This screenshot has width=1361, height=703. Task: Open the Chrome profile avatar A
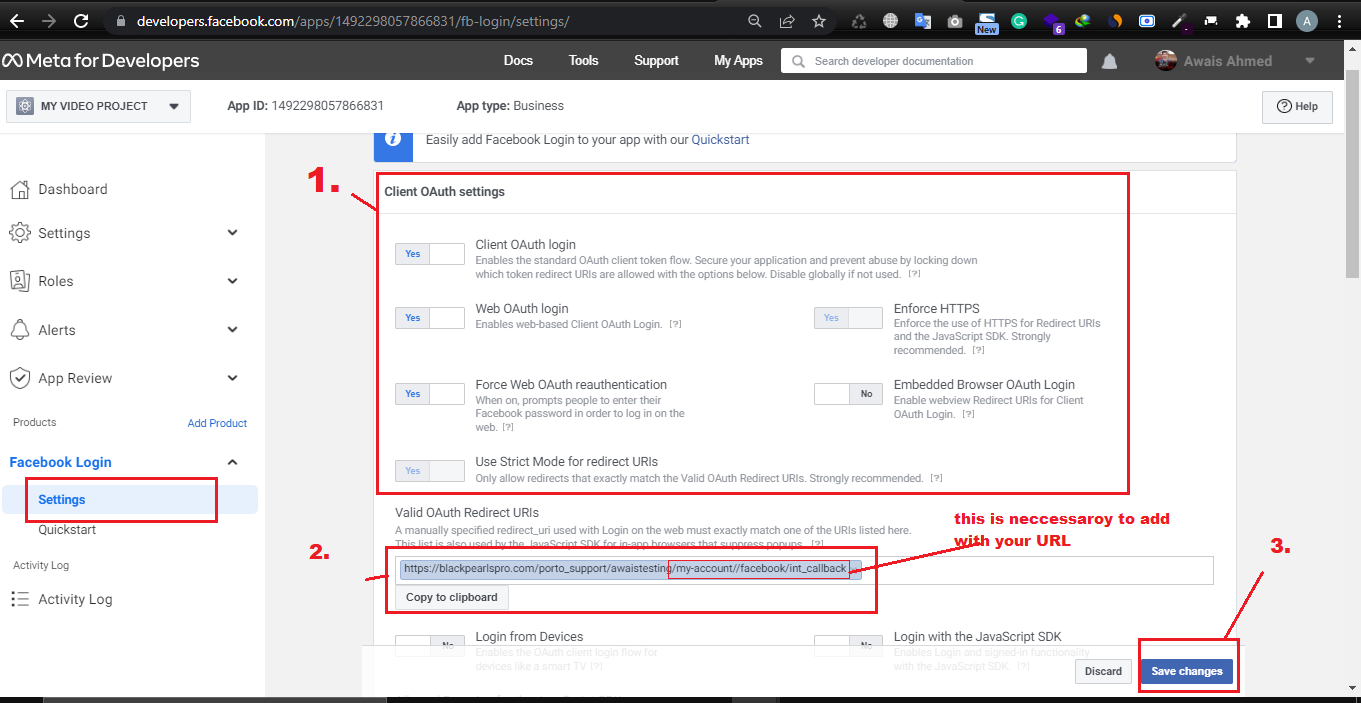1307,21
